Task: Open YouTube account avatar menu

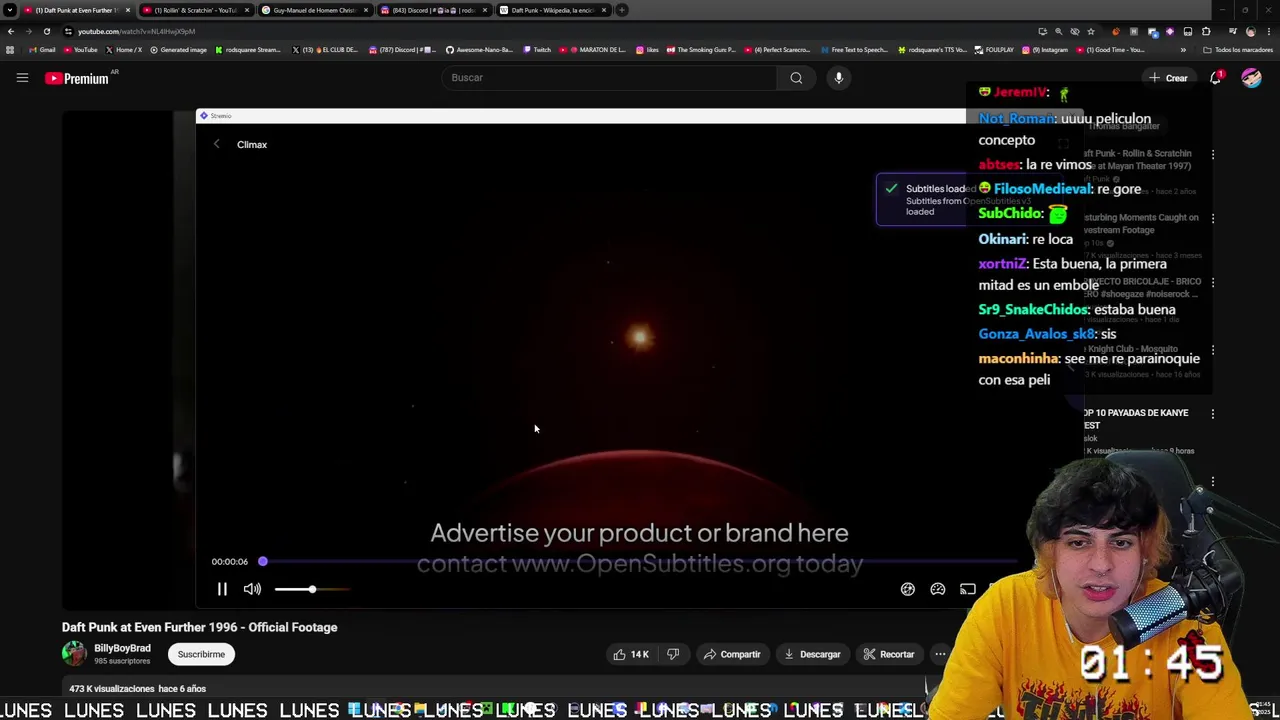Action: (x=1251, y=78)
